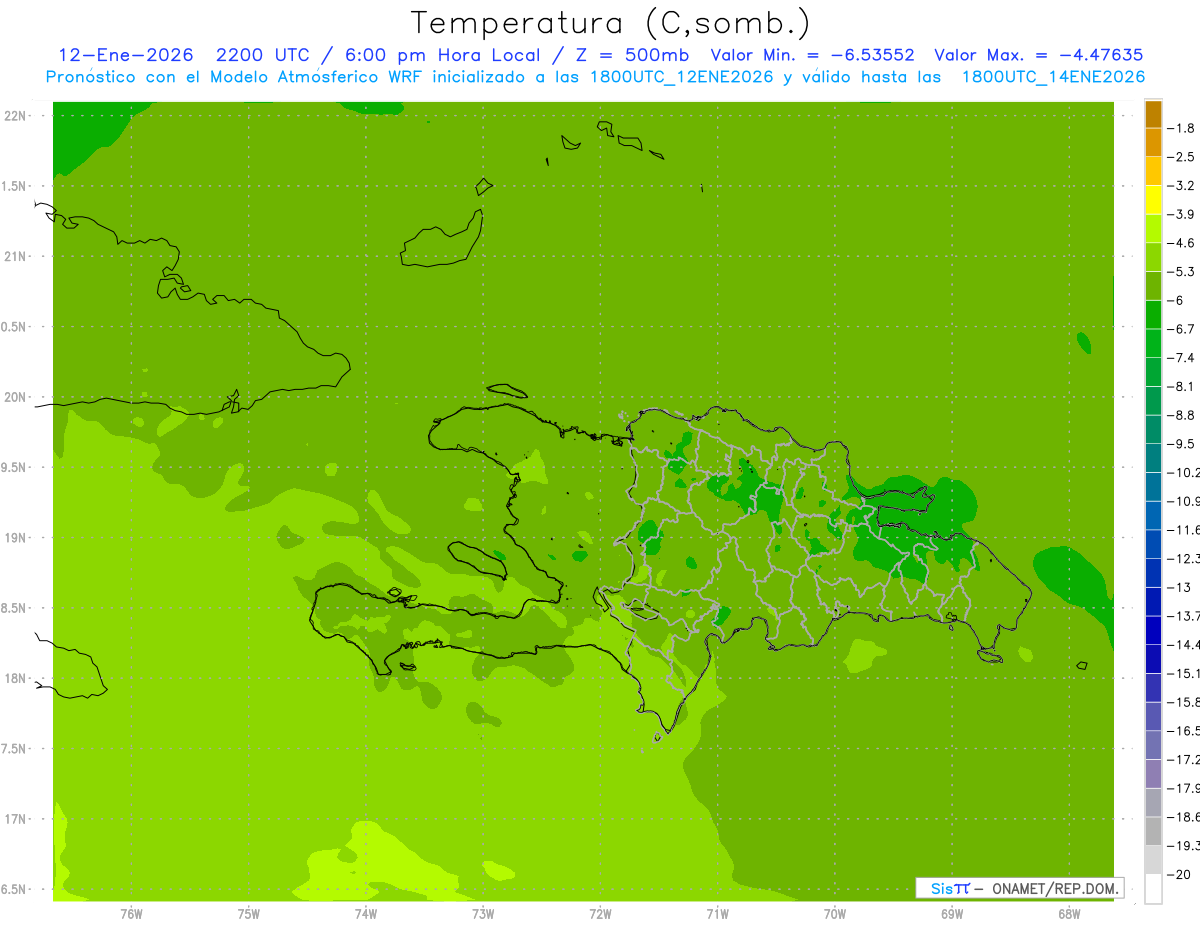
Task: Click the latitude axis label '22N'
Action: point(16,116)
